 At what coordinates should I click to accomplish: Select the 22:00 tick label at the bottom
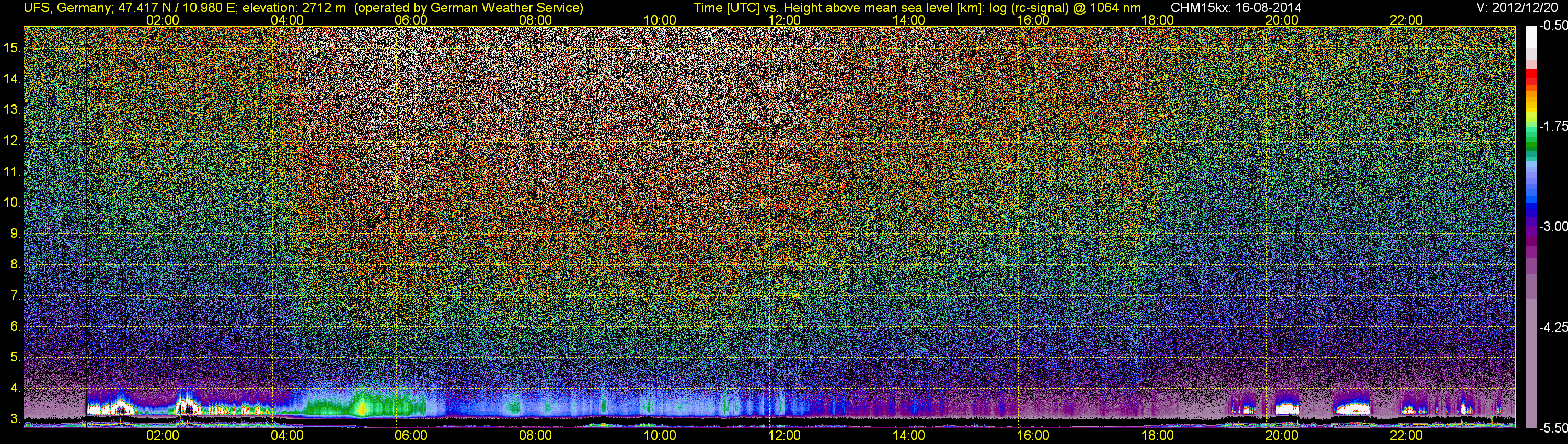(1406, 436)
